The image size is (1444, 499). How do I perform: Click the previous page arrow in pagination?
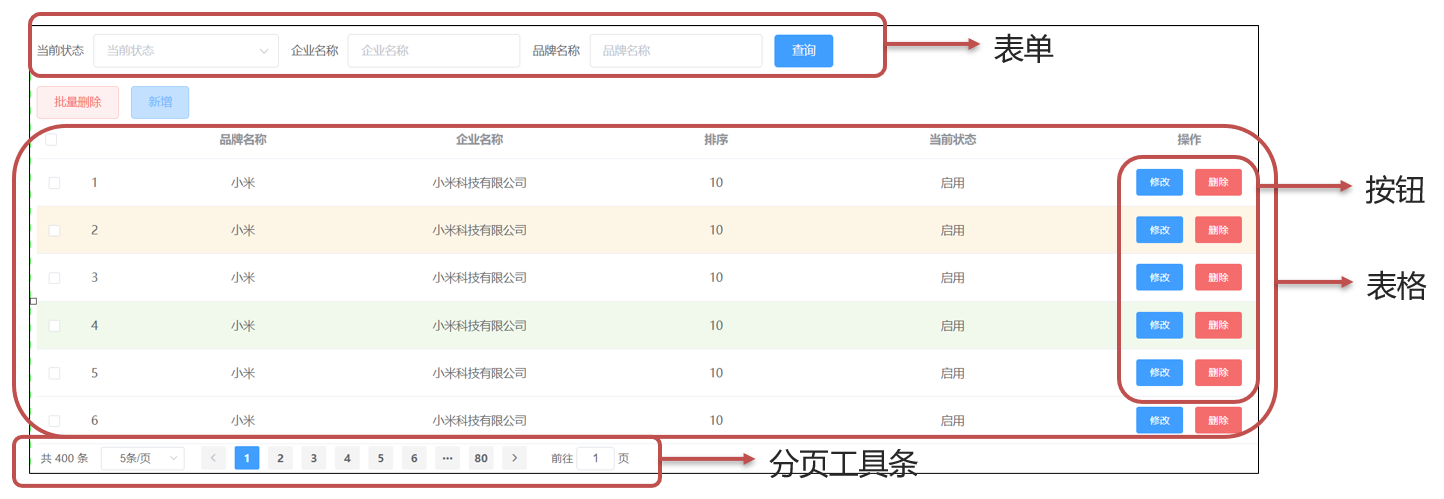[x=213, y=458]
